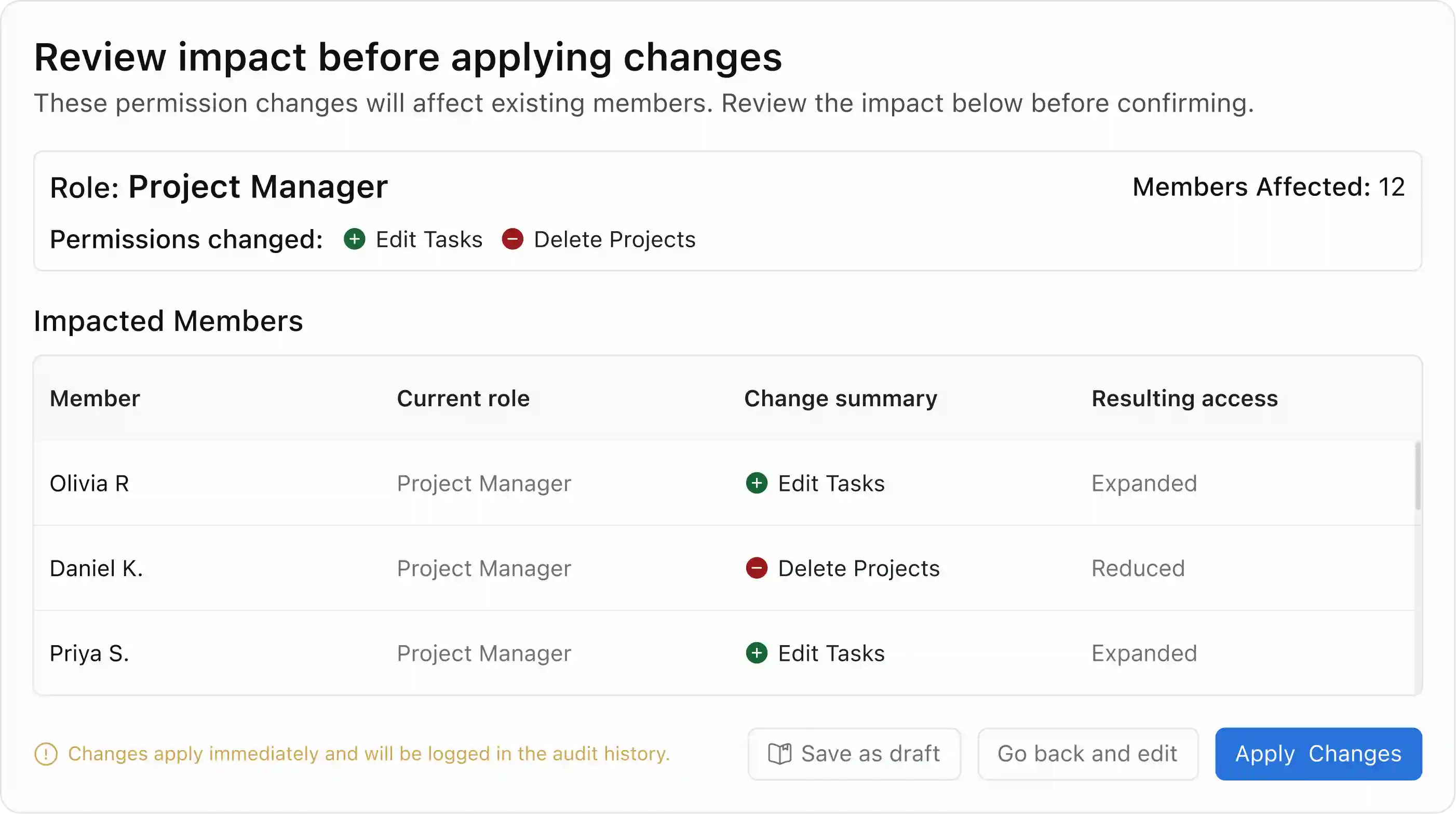Image resolution: width=1456 pixels, height=814 pixels.
Task: Click green plus icon beside header Edit Tasks
Action: pos(354,239)
